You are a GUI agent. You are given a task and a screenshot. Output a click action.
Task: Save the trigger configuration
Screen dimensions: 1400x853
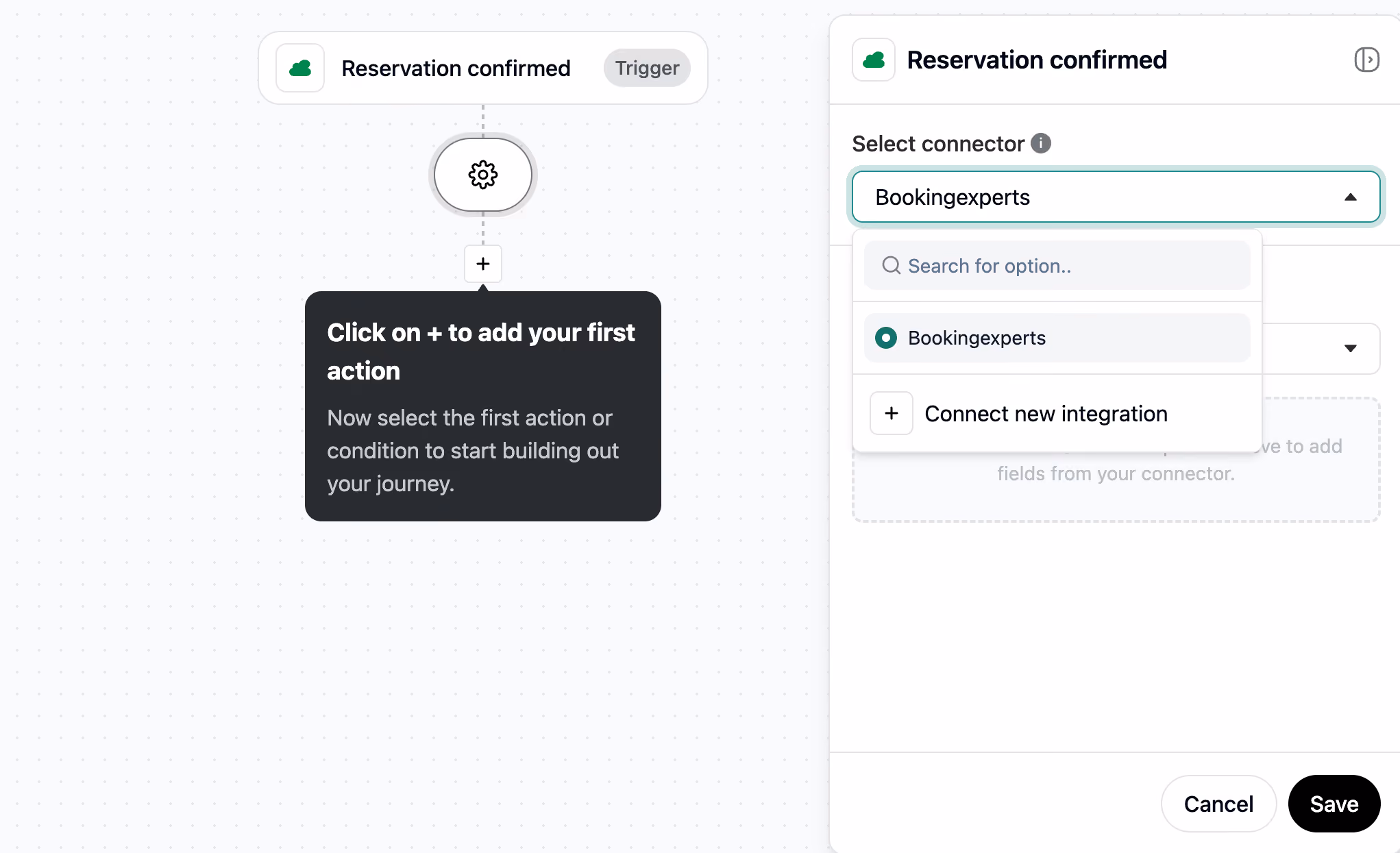click(x=1334, y=804)
